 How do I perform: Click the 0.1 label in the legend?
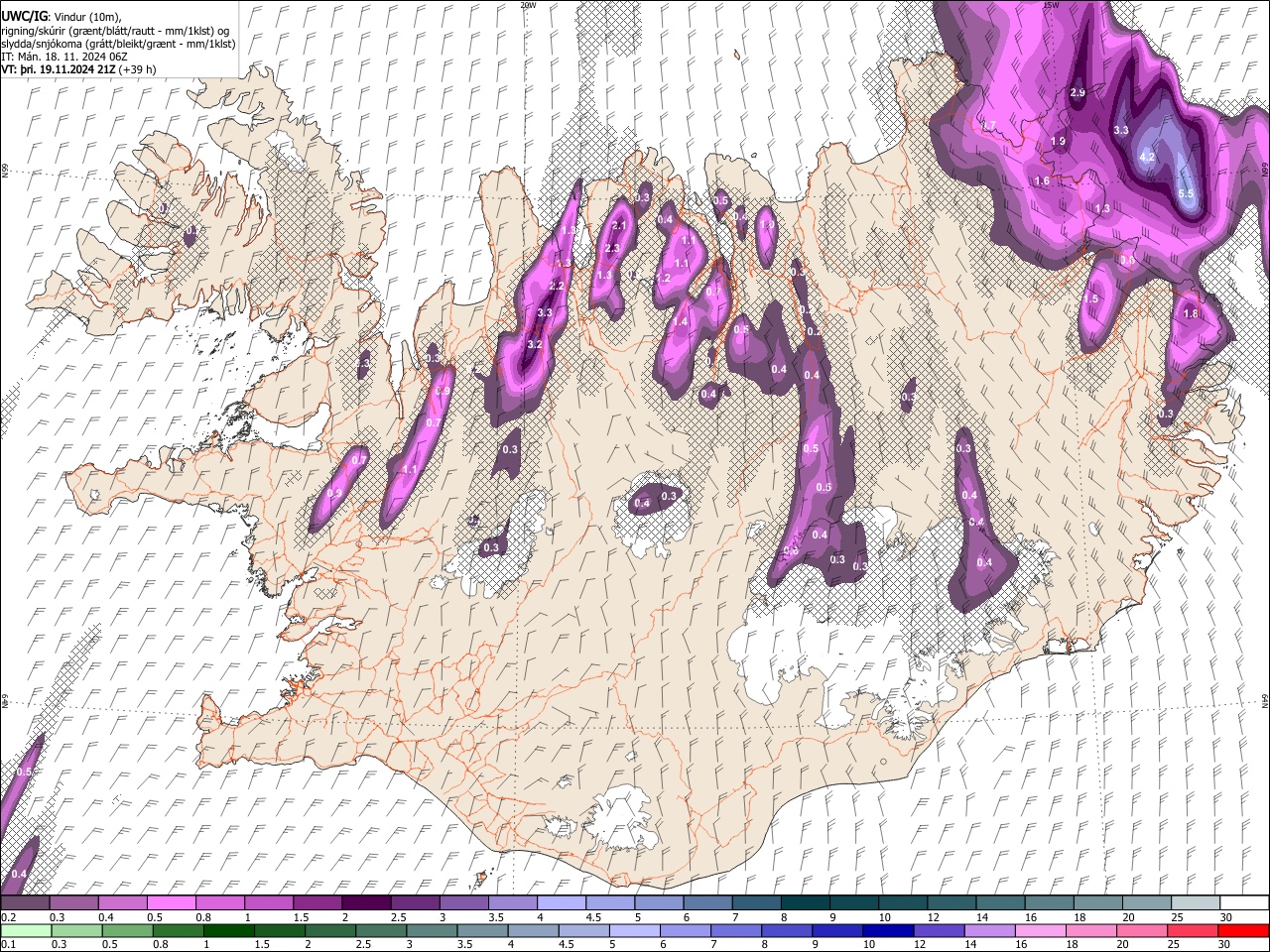coord(8,944)
